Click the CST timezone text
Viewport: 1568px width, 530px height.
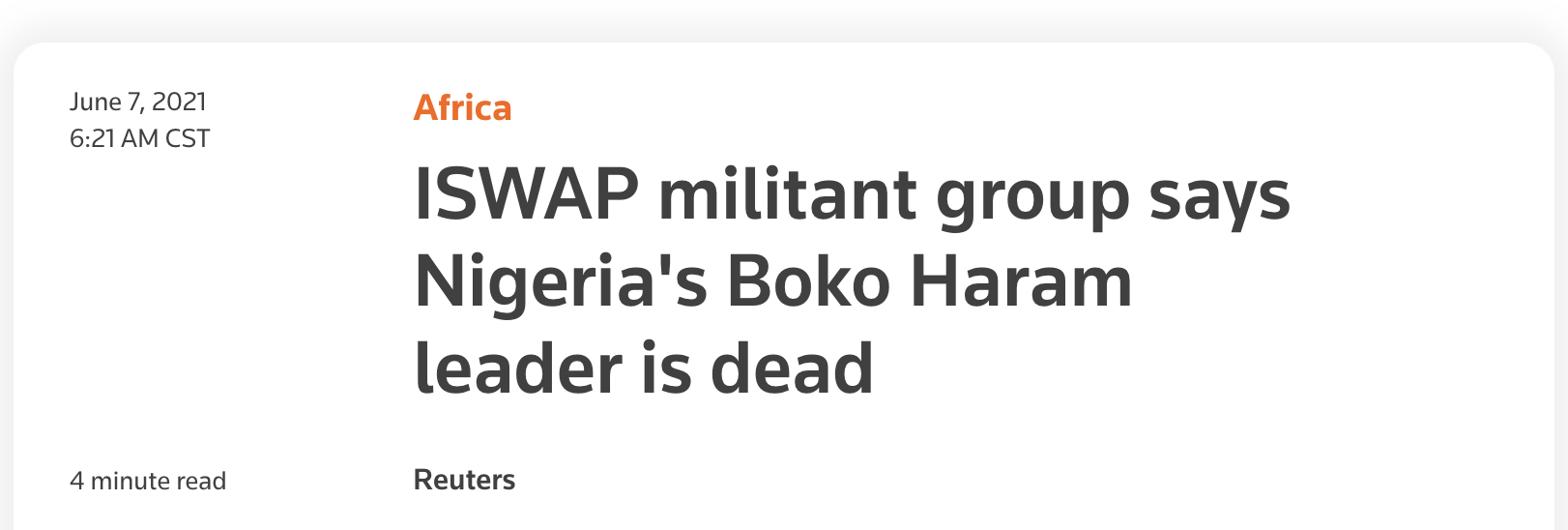[x=188, y=138]
